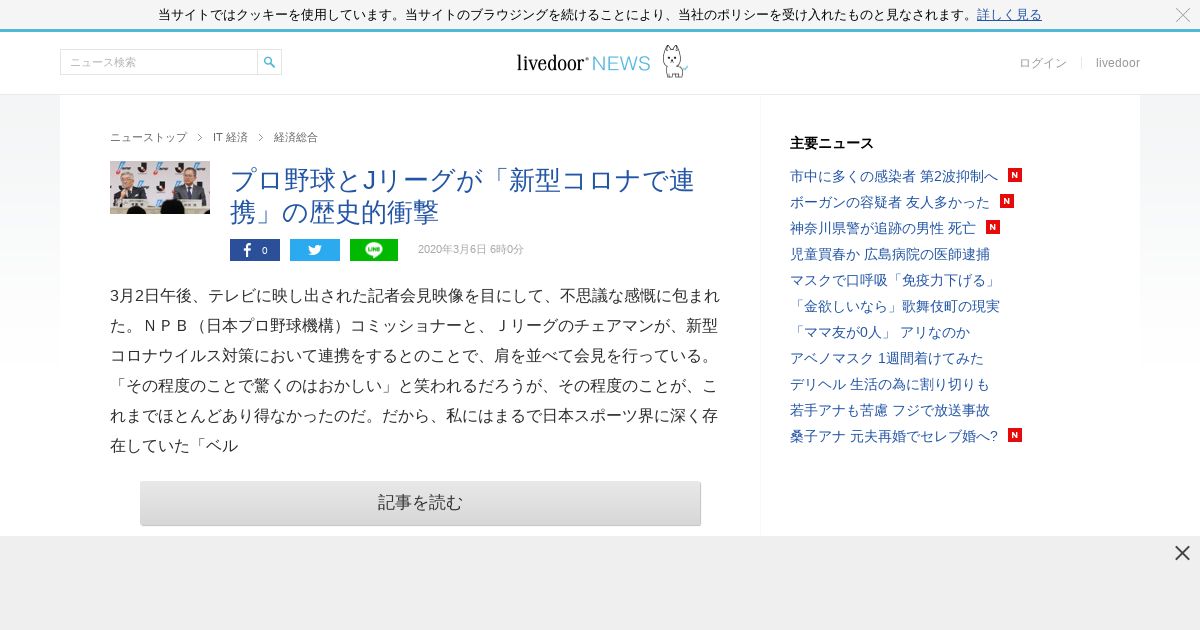The width and height of the screenshot is (1200, 630).
Task: Close the bottom advertisement bar
Action: tap(1182, 553)
